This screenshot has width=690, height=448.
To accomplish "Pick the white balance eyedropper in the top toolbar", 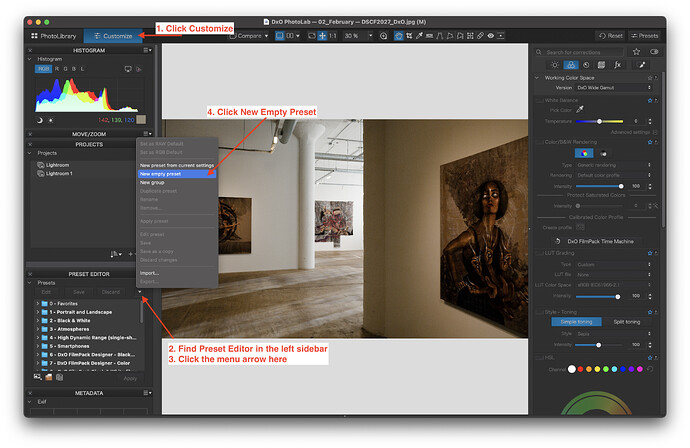I will pos(419,36).
